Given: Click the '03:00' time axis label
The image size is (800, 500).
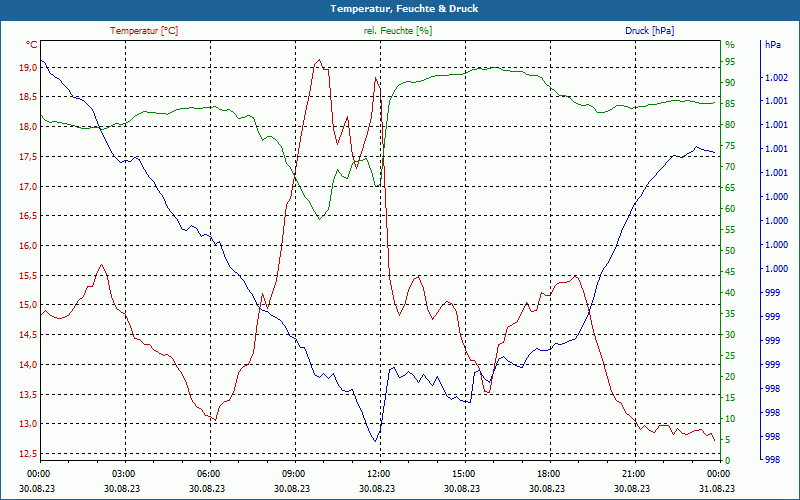Looking at the screenshot, I should click(124, 473).
